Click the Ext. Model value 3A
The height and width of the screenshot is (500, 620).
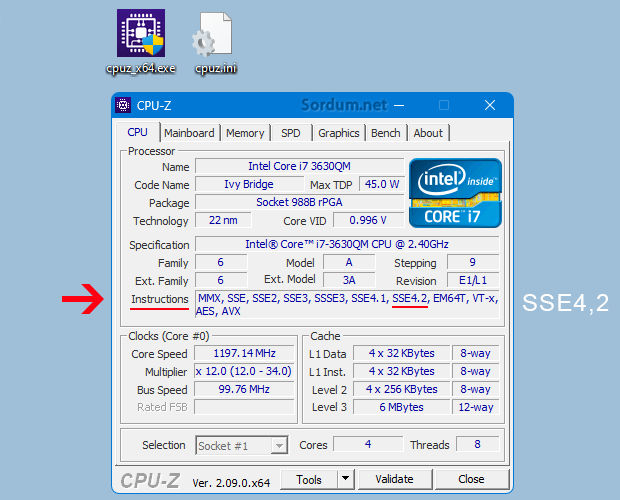point(349,280)
